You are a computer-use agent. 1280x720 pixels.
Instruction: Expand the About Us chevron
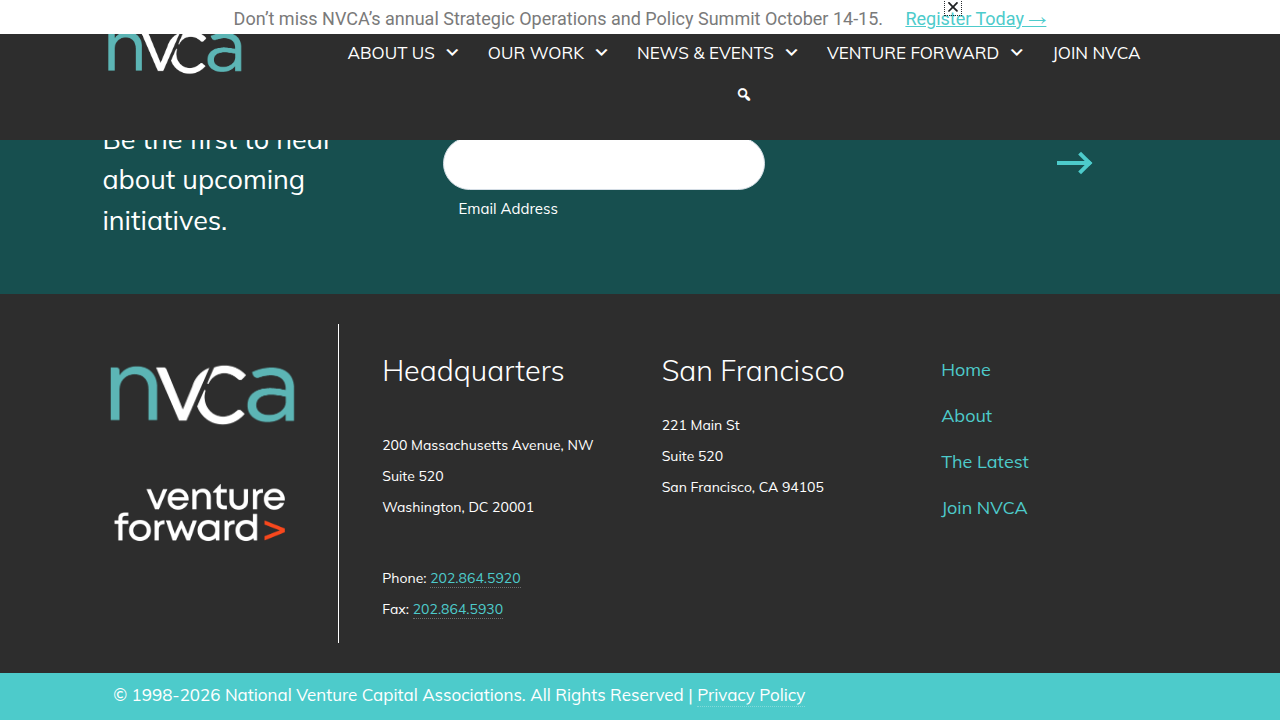point(452,53)
